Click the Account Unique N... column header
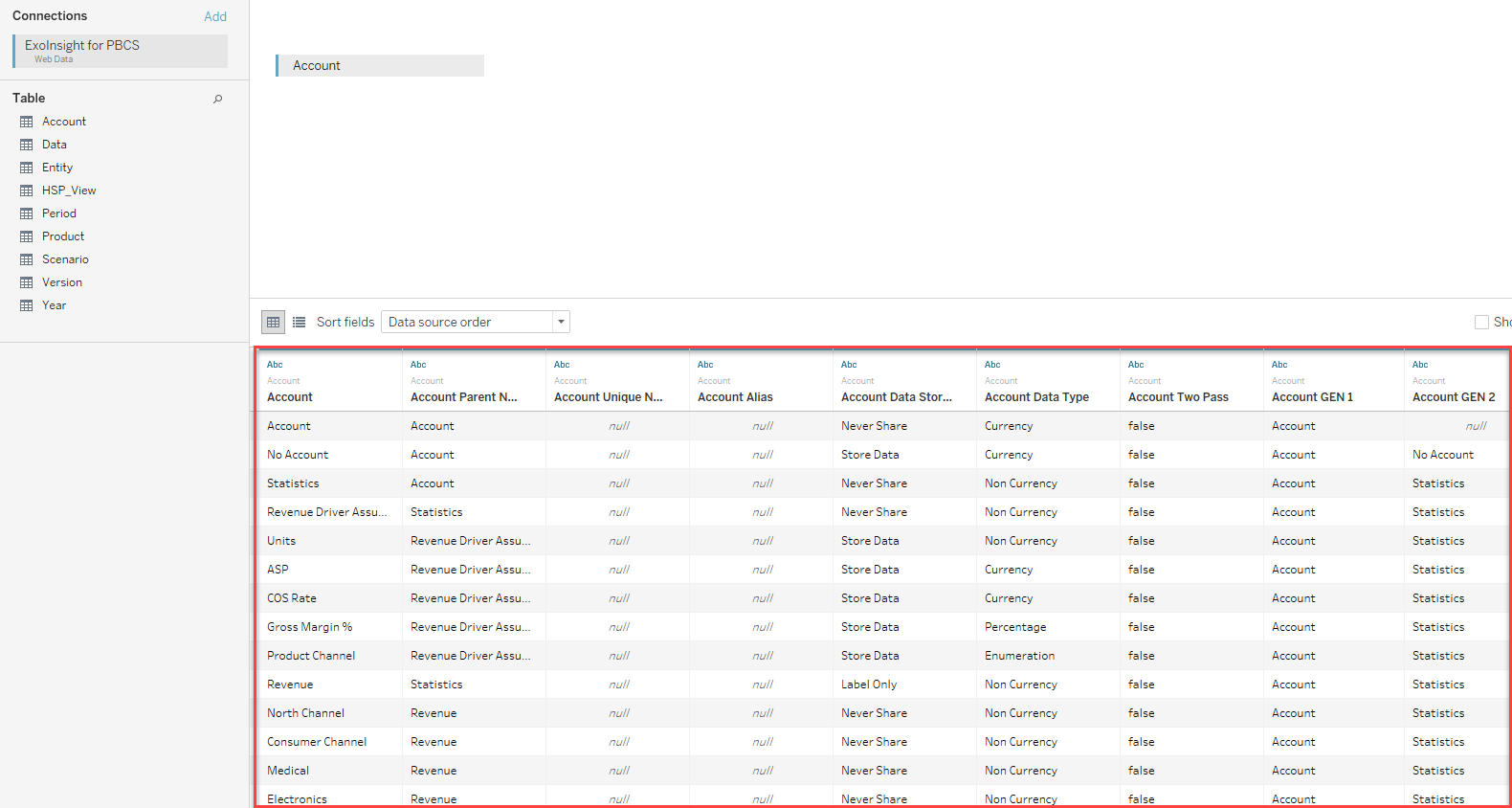This screenshot has width=1512, height=808. click(609, 397)
